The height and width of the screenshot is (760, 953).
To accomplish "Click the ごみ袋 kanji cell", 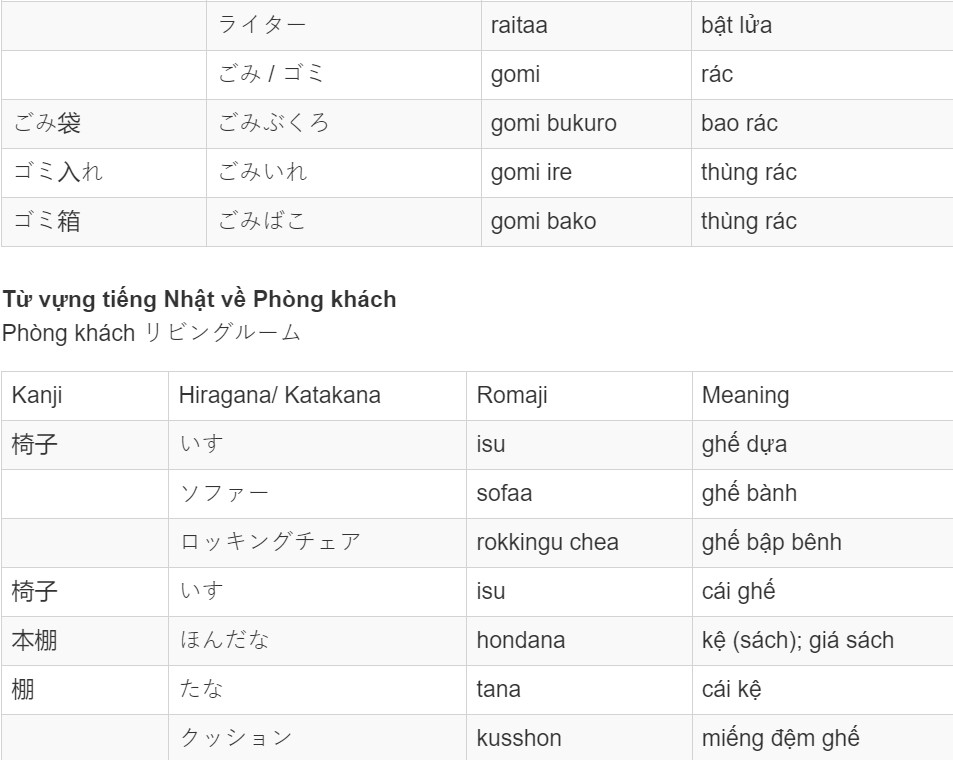I will coord(104,123).
